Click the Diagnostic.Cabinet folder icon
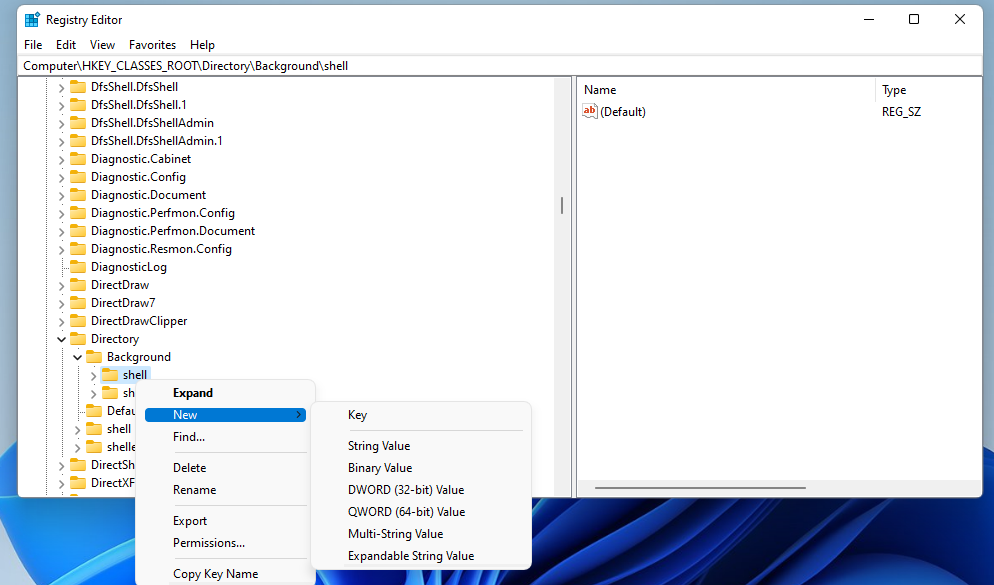The height and width of the screenshot is (585, 994). [78, 158]
